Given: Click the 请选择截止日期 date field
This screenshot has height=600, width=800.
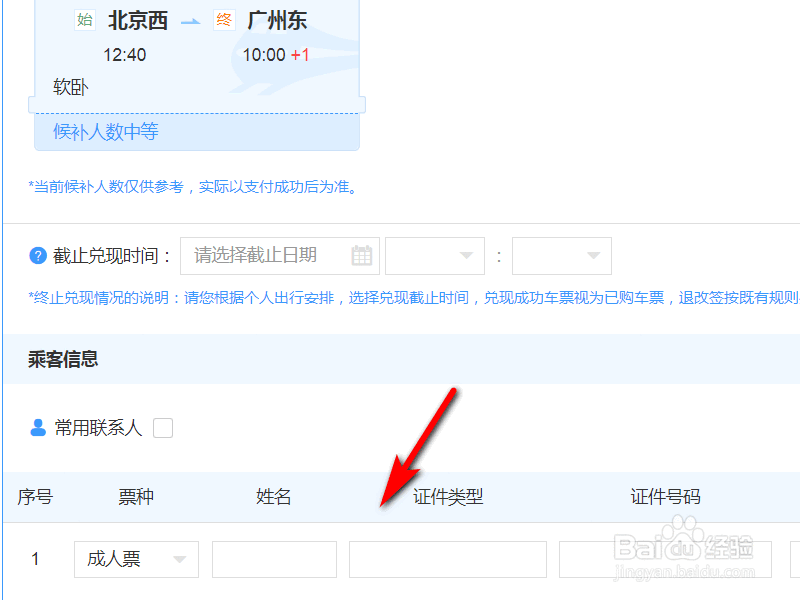Looking at the screenshot, I should point(280,256).
